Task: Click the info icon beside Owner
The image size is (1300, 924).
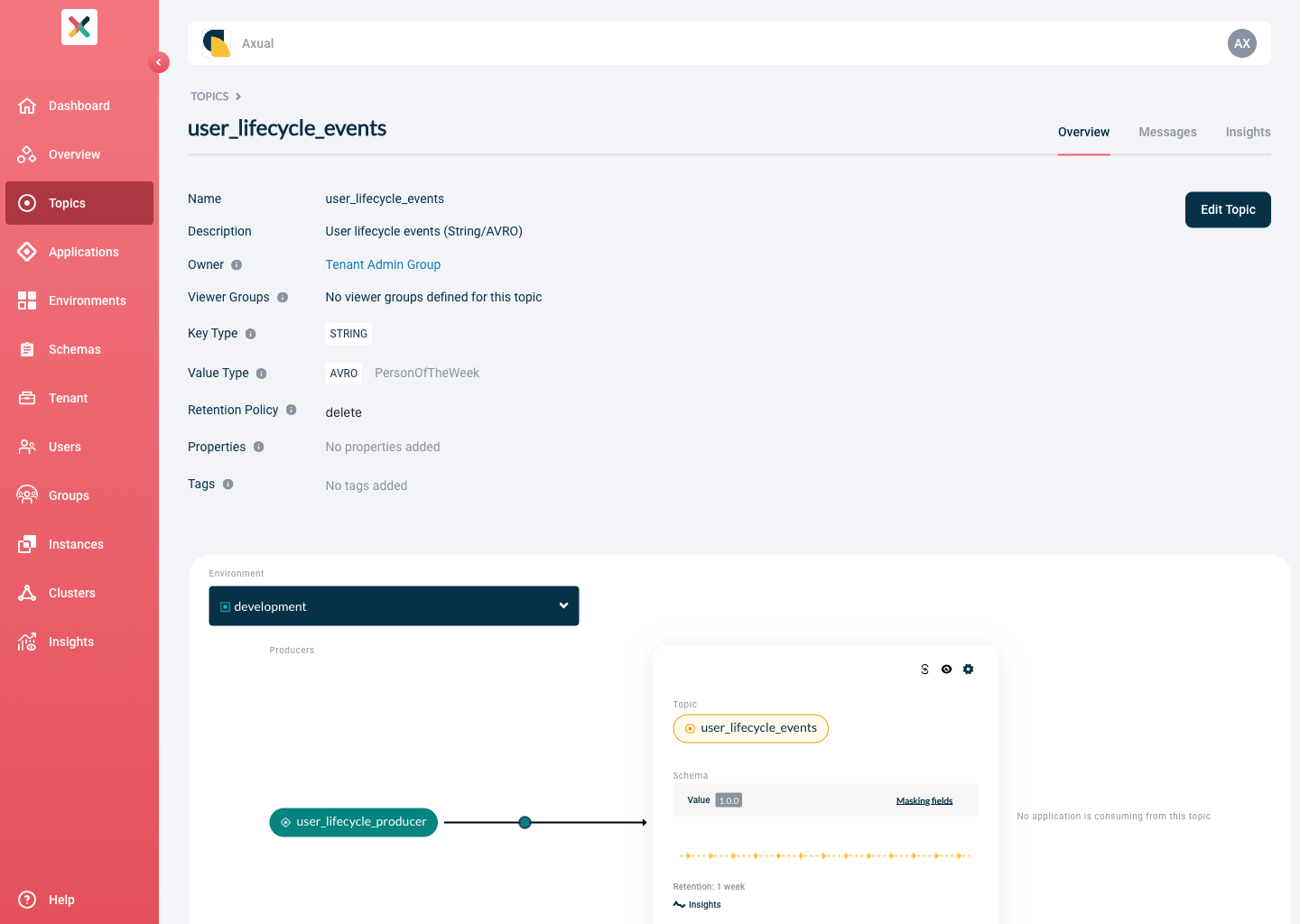Action: click(237, 265)
